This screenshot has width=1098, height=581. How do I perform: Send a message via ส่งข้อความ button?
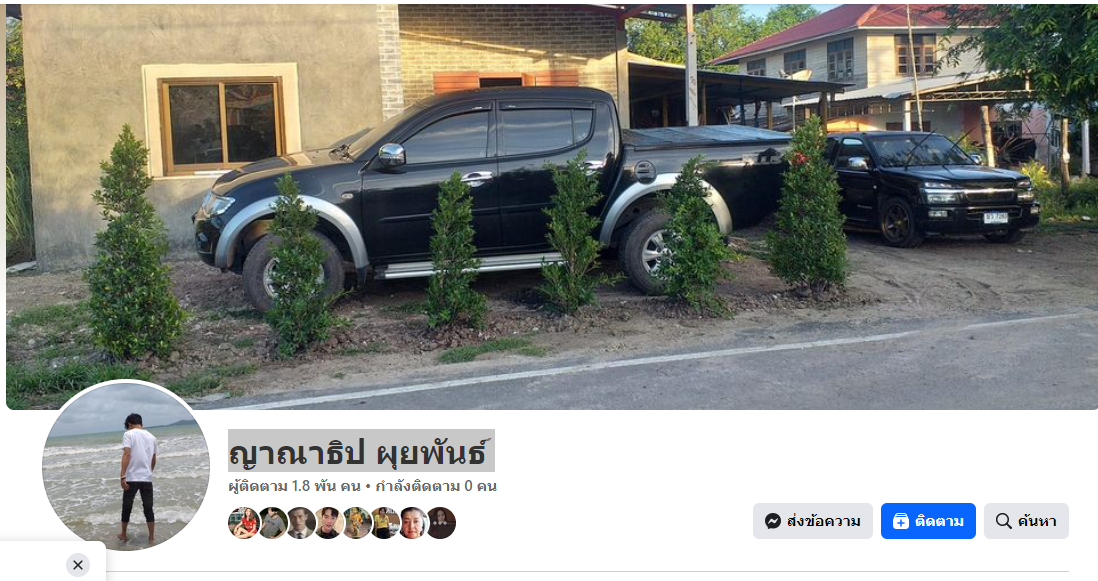coord(812,522)
